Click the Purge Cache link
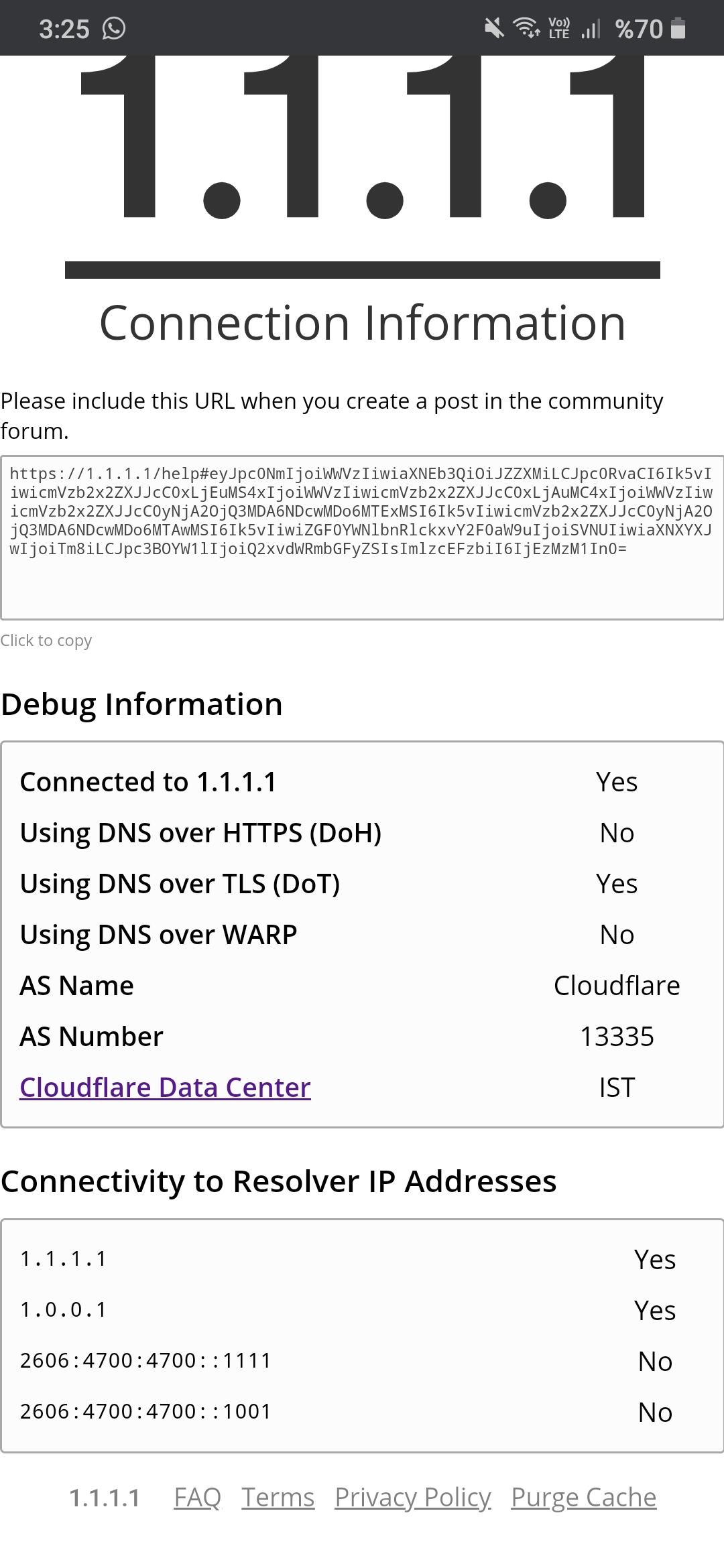Image resolution: width=724 pixels, height=1568 pixels. [x=584, y=1497]
